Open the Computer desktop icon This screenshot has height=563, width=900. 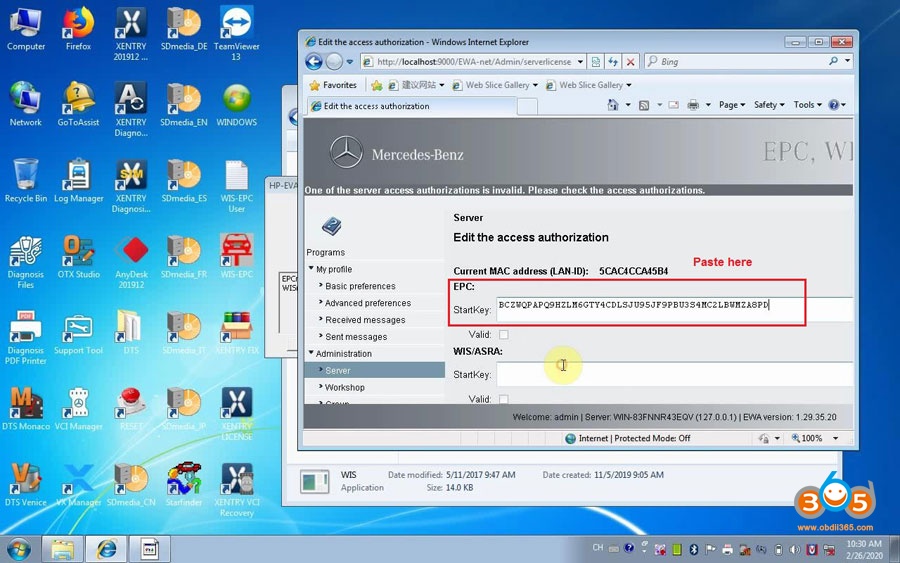[25, 29]
